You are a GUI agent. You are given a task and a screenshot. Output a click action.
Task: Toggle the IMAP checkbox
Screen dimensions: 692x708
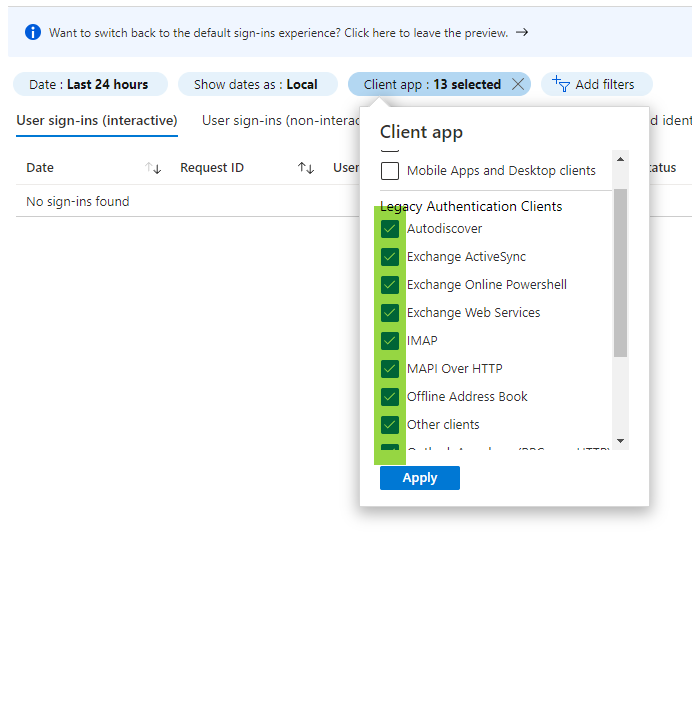(x=390, y=341)
